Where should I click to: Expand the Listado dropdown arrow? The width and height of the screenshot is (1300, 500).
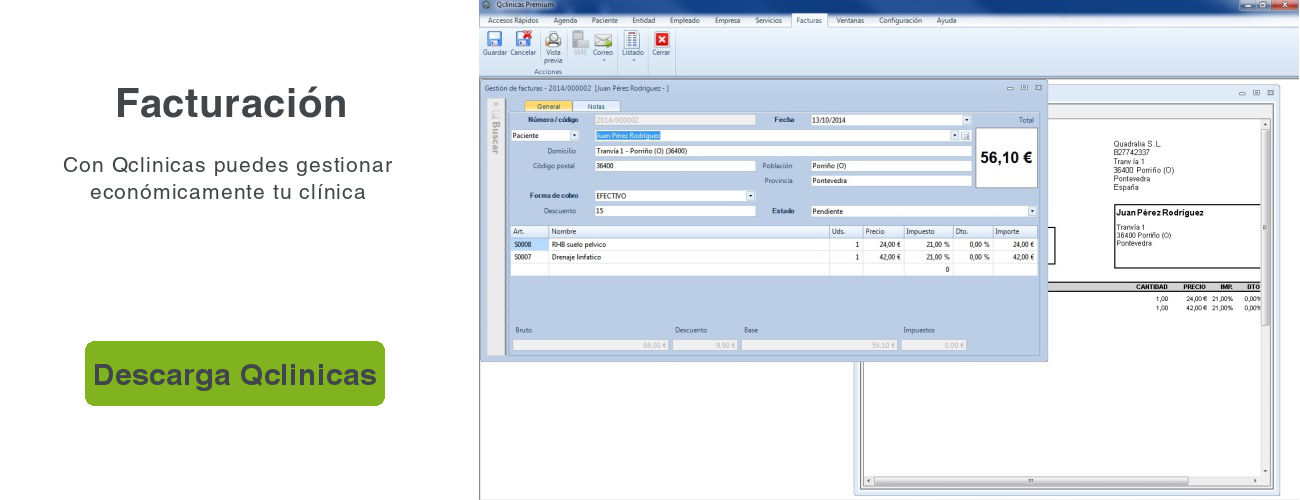click(632, 60)
